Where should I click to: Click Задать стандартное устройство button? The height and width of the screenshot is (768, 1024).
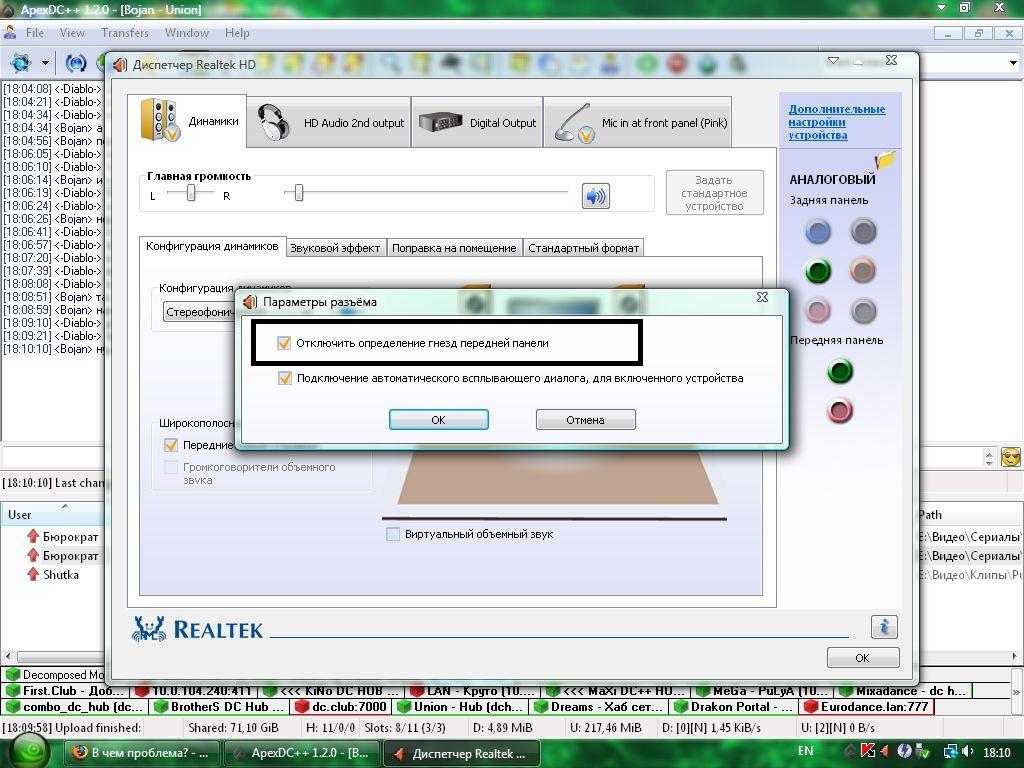[714, 193]
